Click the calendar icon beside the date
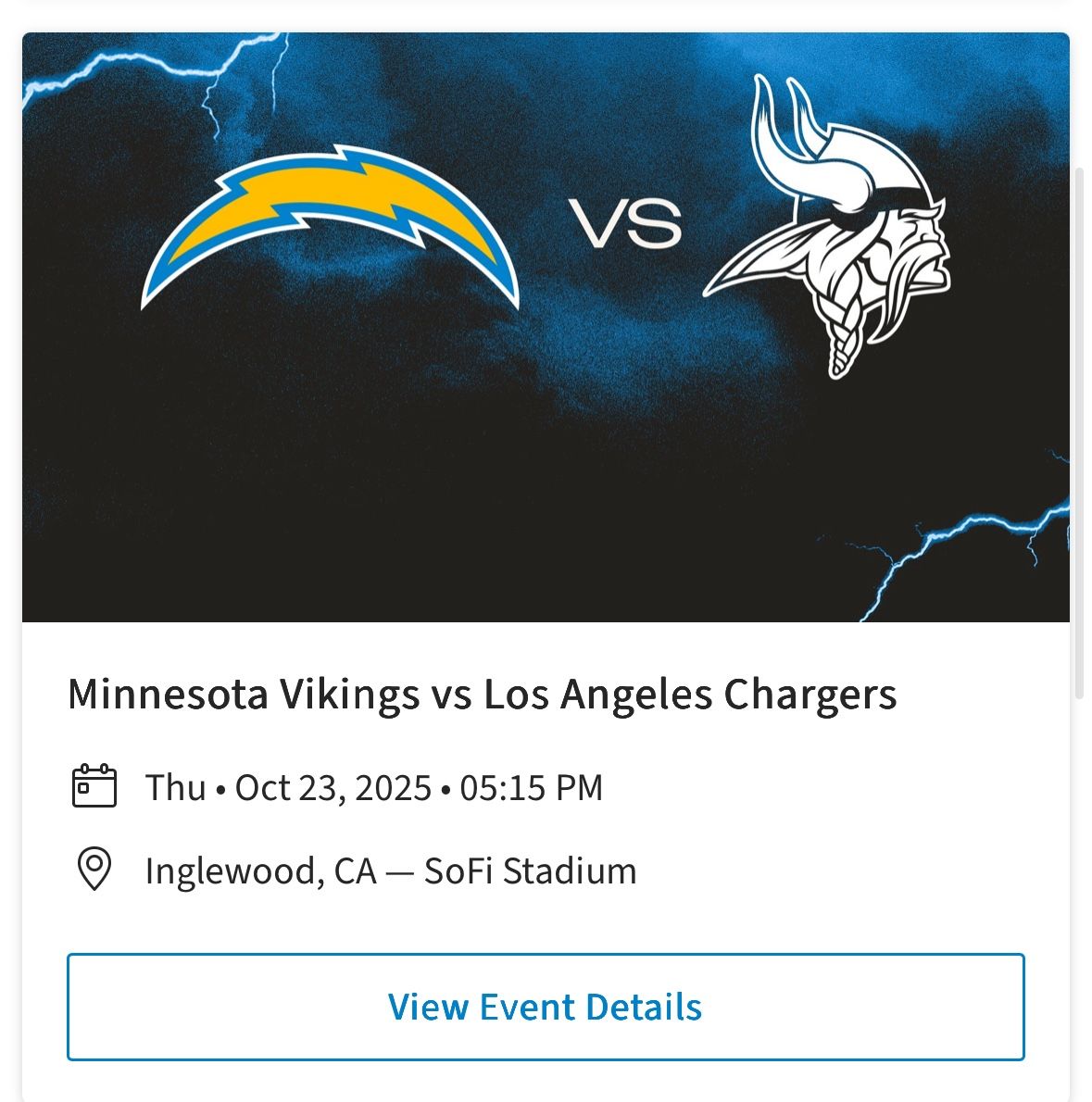 click(x=94, y=786)
